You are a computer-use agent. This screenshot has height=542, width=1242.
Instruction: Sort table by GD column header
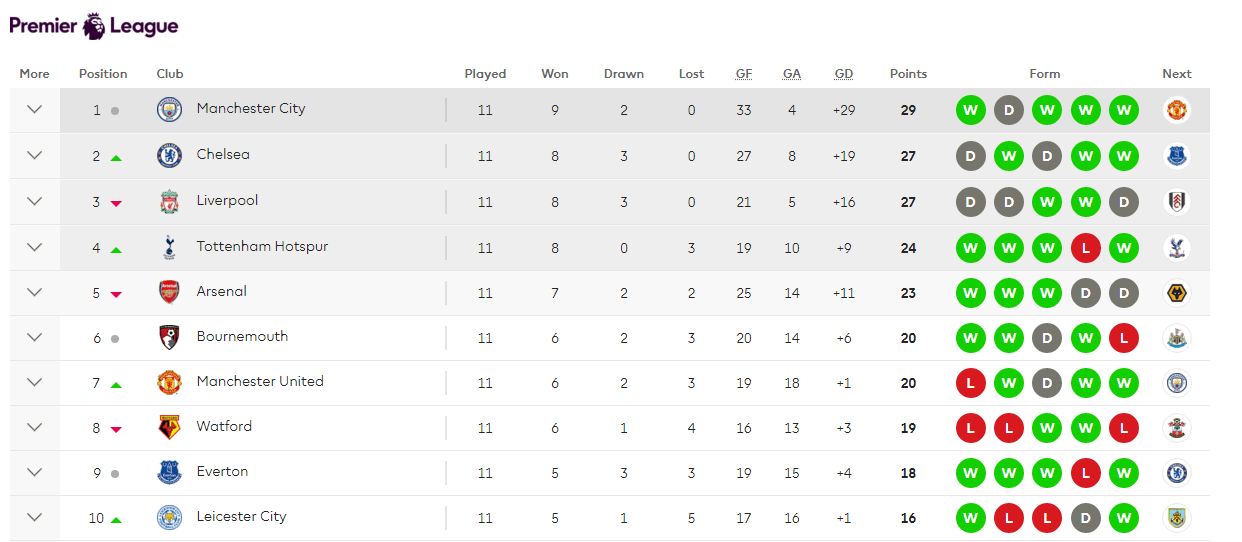pyautogui.click(x=844, y=74)
